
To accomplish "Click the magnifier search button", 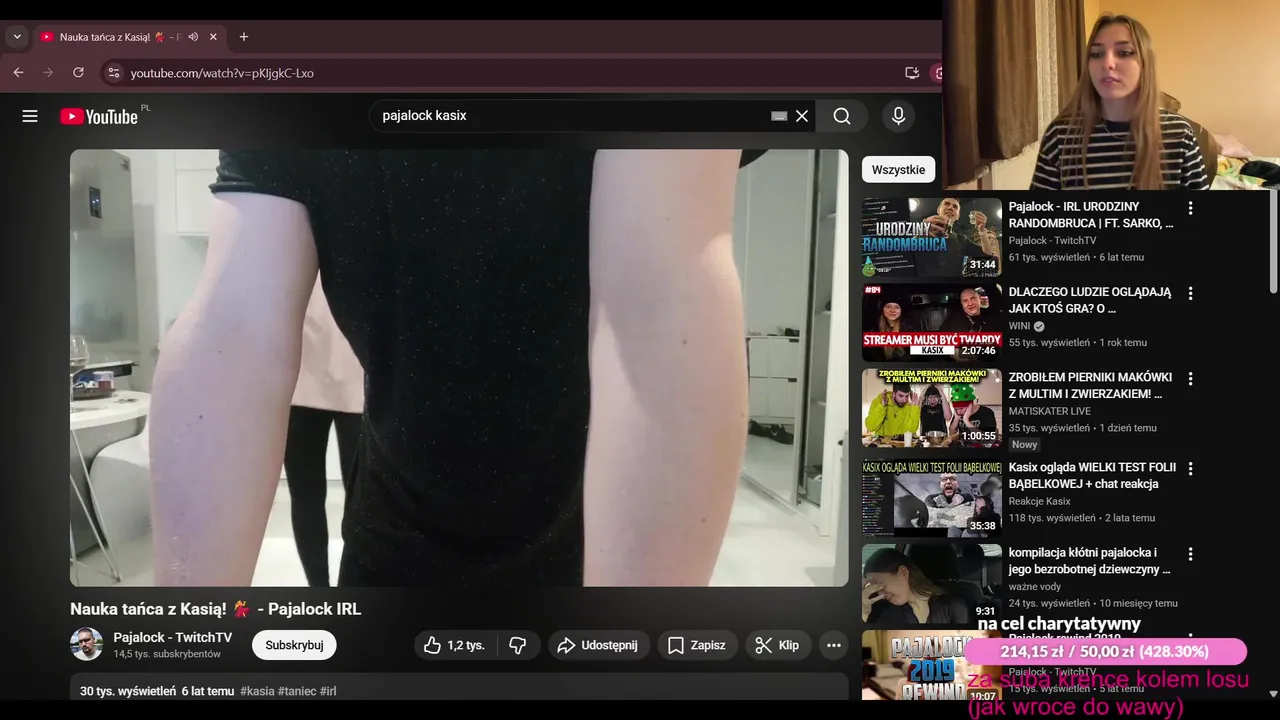I will (x=842, y=116).
